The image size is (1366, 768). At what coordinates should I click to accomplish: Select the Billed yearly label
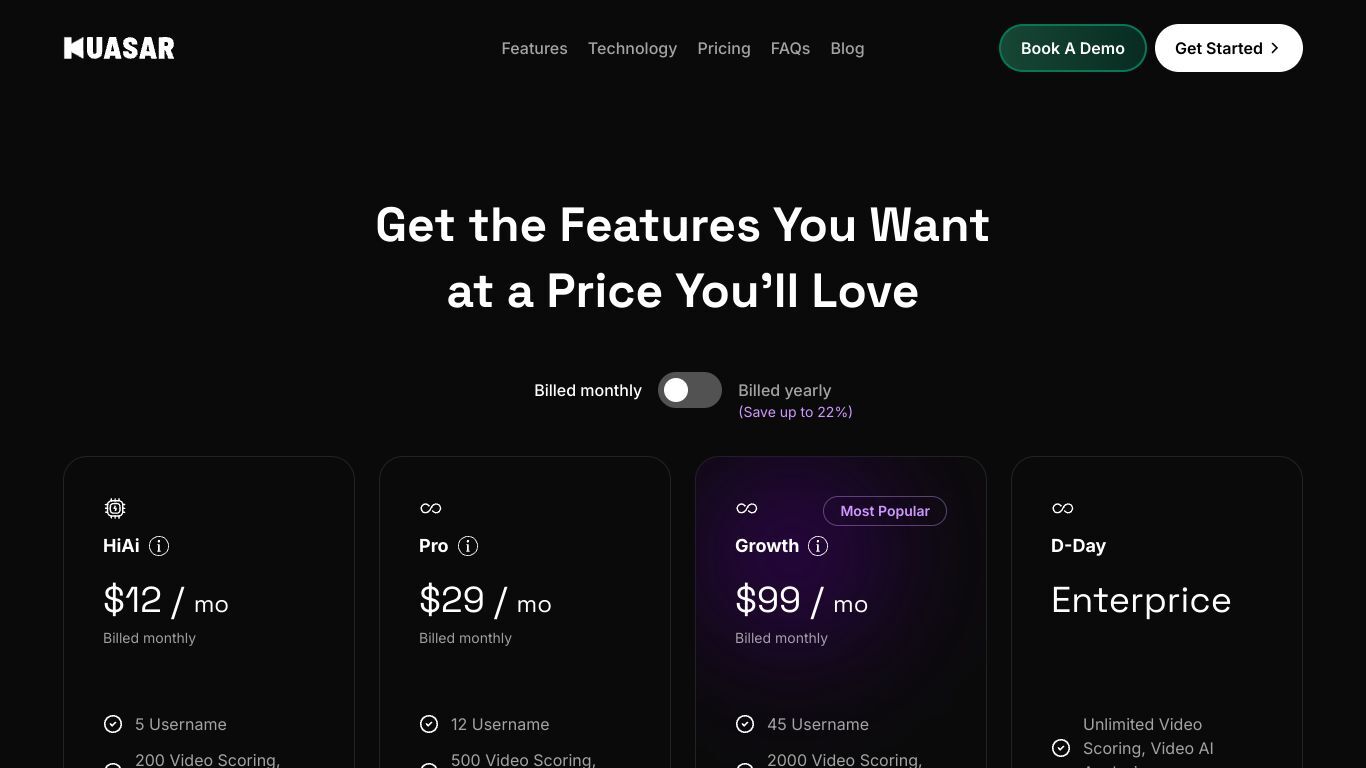pos(785,390)
